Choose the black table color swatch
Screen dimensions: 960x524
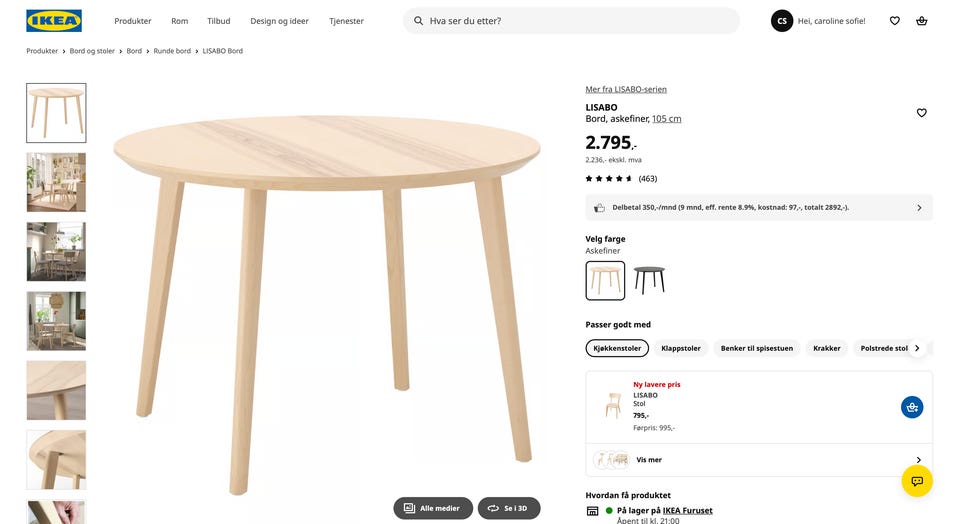(649, 281)
